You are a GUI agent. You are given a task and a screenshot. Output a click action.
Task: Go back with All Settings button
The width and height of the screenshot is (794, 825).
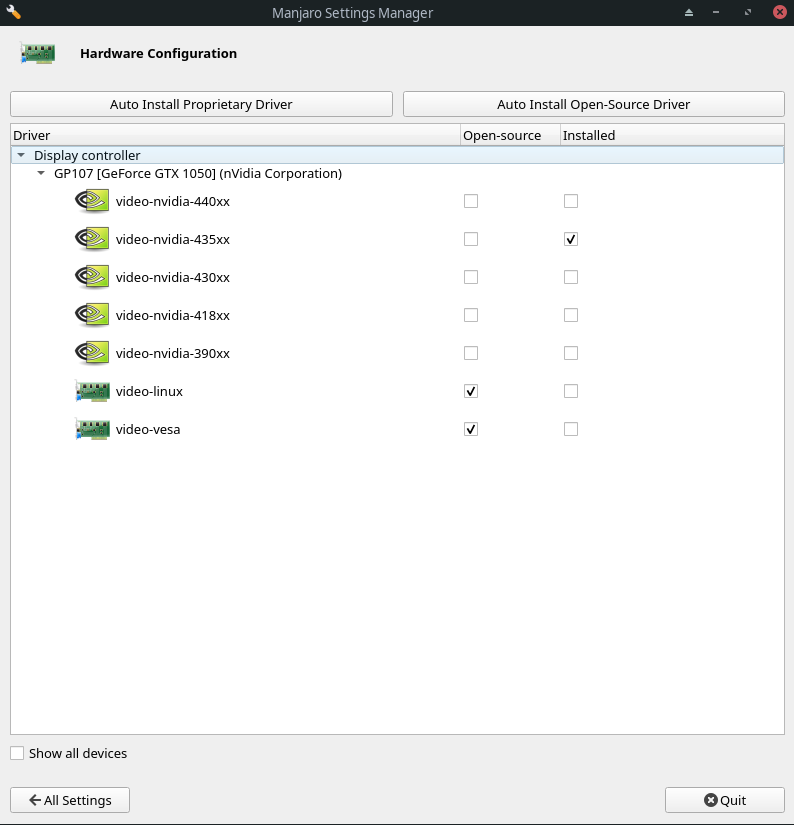pyautogui.click(x=70, y=800)
